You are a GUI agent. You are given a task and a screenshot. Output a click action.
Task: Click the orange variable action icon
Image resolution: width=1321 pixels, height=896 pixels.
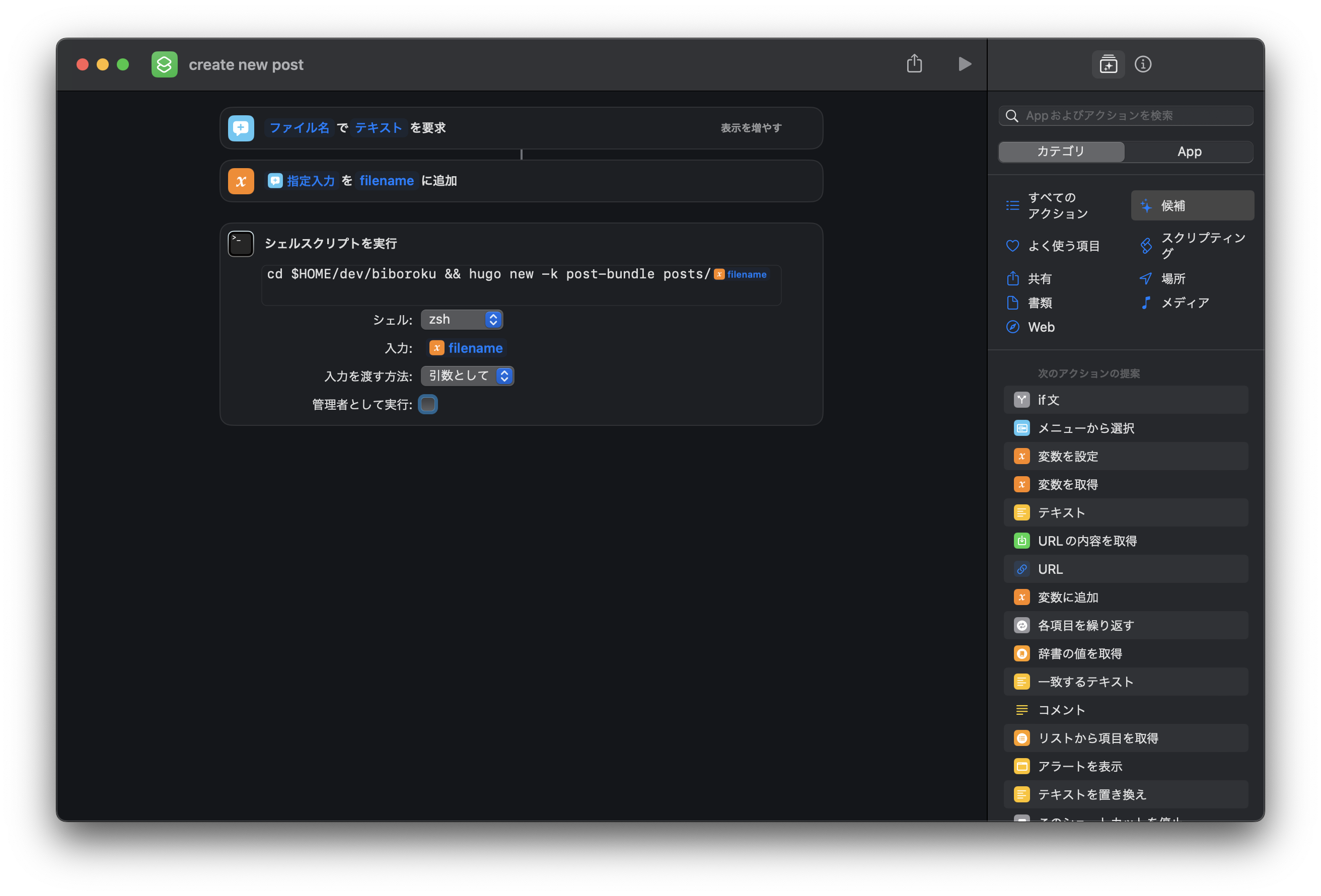[241, 181]
